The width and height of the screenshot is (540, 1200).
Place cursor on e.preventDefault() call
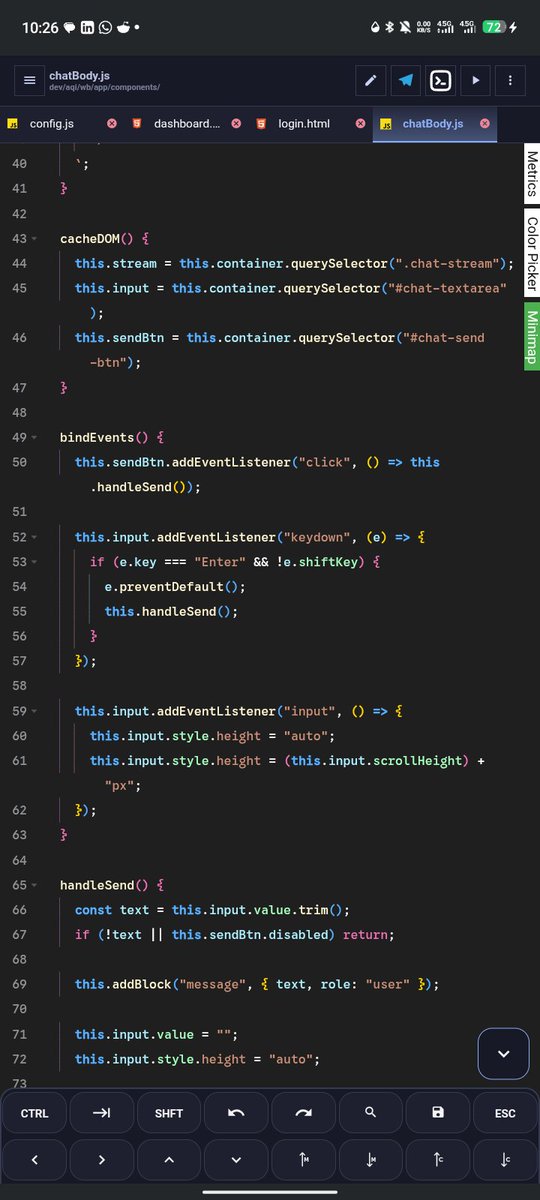tap(175, 587)
